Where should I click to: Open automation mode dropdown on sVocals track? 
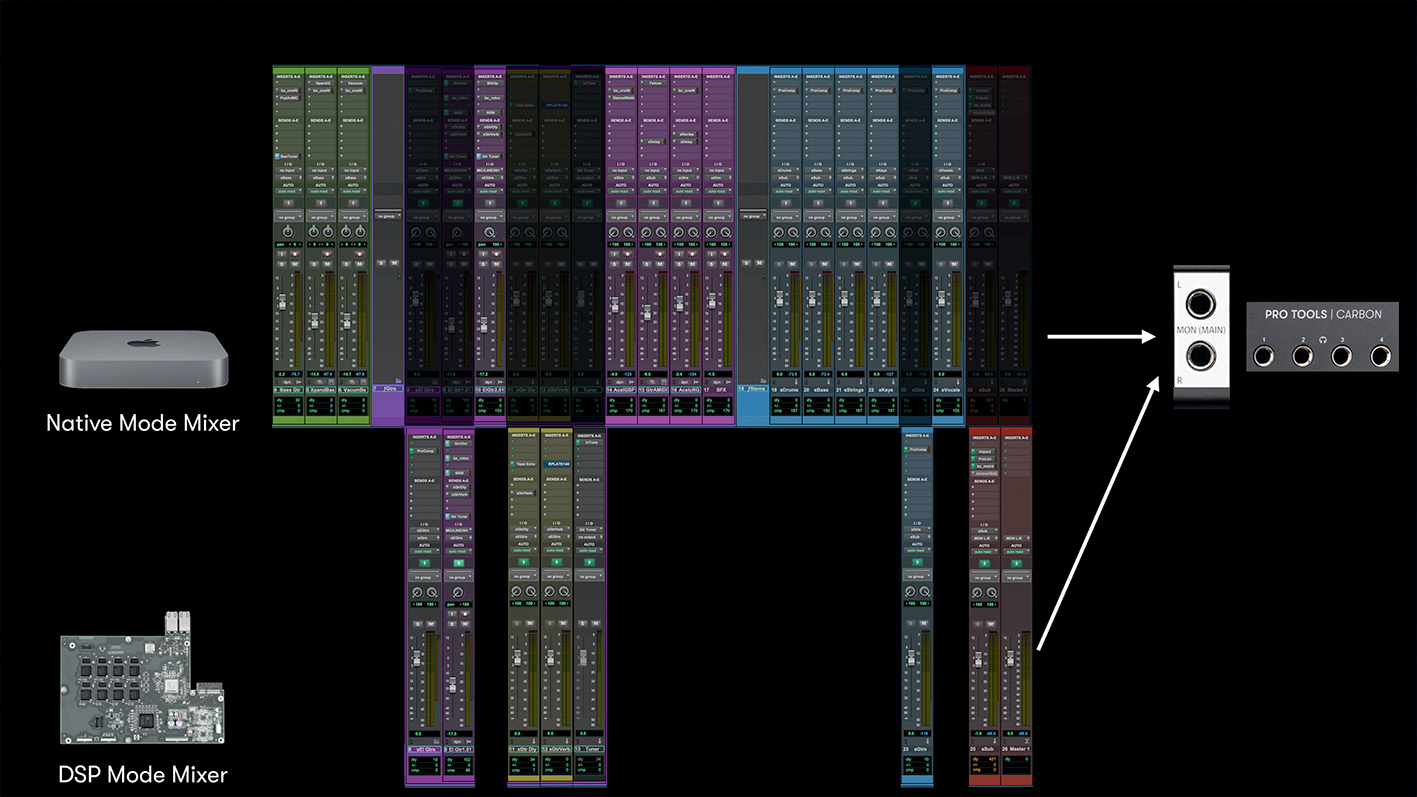947,191
